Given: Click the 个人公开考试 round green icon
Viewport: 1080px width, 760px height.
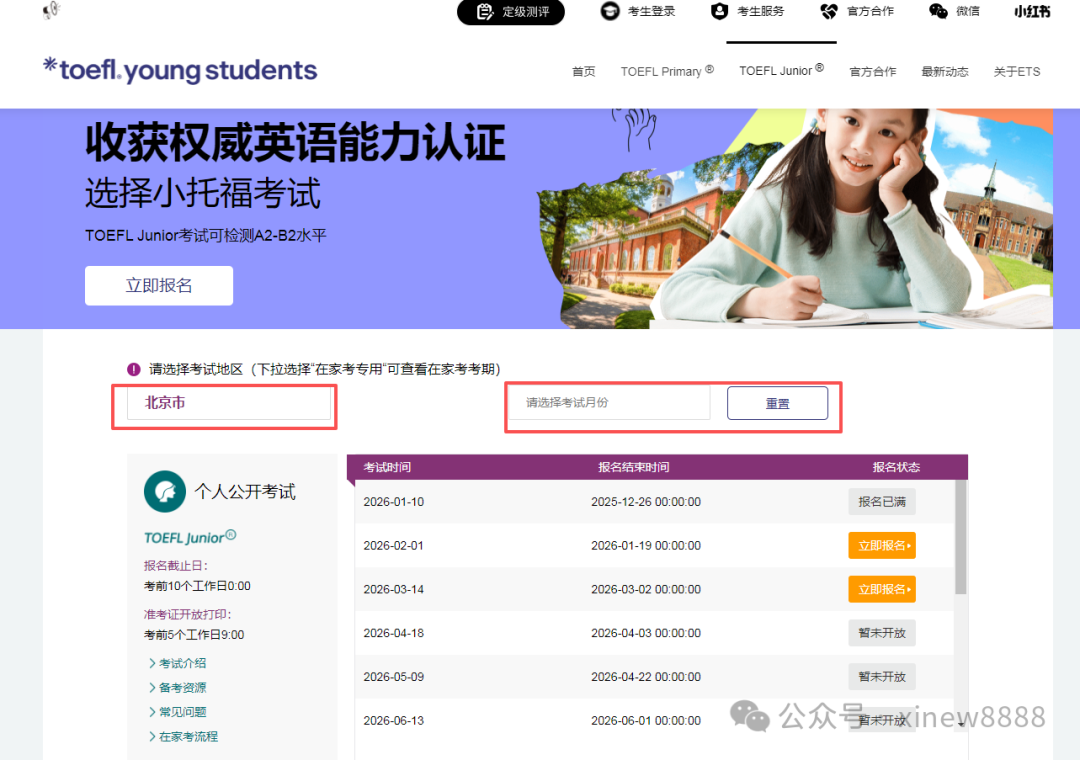Looking at the screenshot, I should click(x=165, y=492).
